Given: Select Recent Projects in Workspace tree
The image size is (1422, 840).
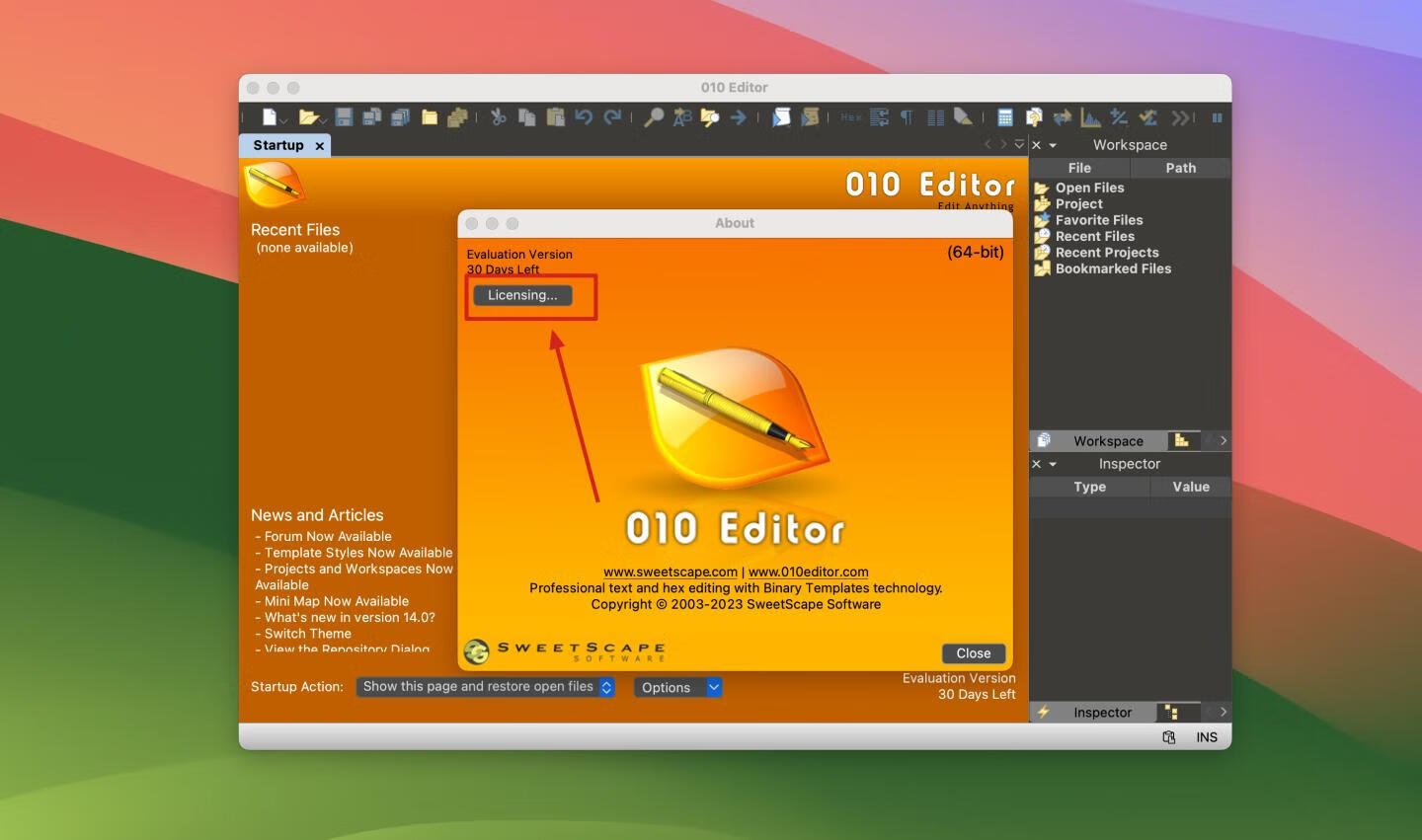Looking at the screenshot, I should pos(1107,253).
